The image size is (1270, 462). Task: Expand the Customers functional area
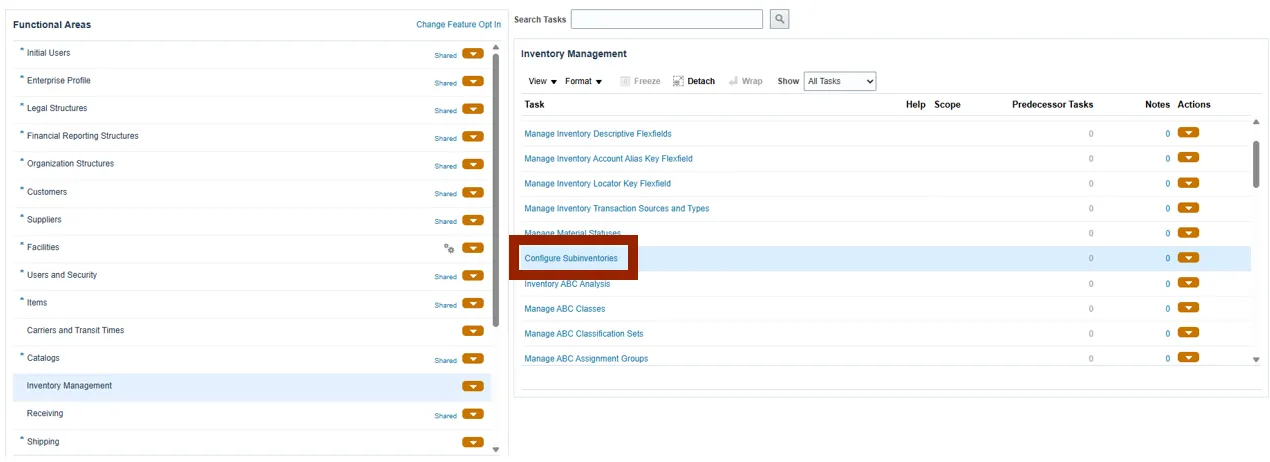[x=22, y=190]
